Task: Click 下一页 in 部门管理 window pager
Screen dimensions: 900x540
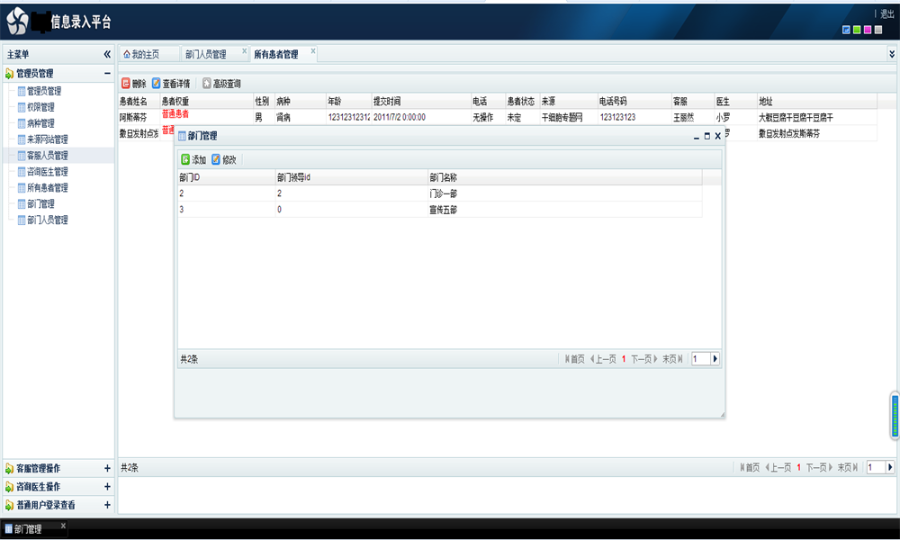Action: [x=644, y=359]
